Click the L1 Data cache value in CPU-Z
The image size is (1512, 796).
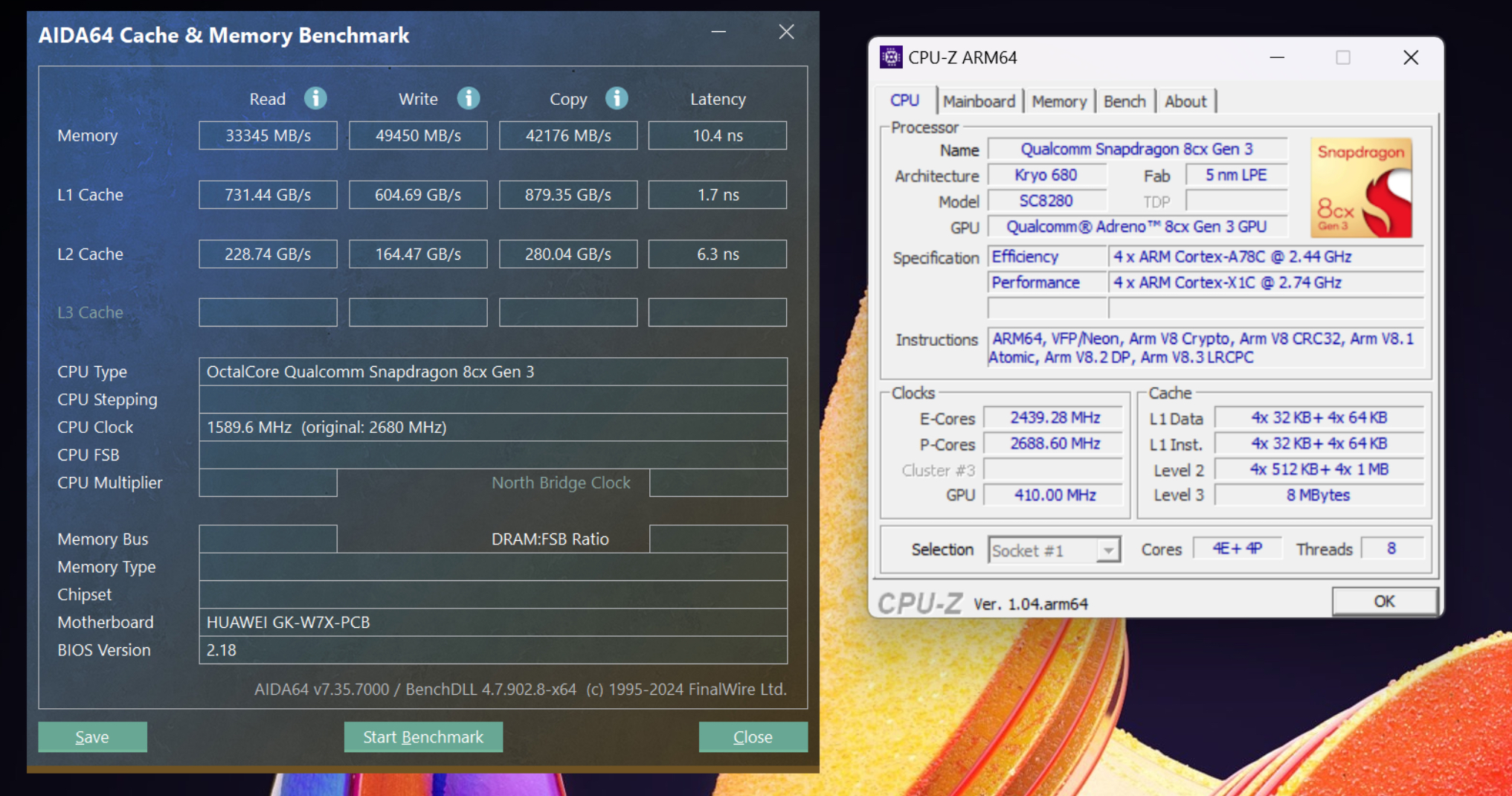click(1319, 418)
